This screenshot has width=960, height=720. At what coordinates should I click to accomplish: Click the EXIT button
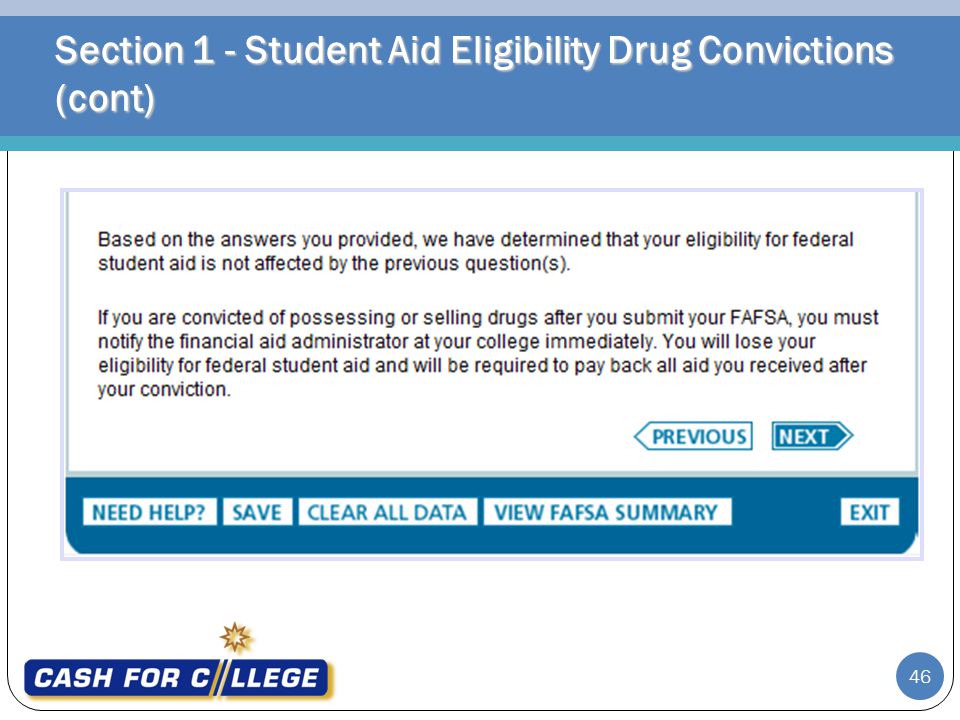[x=870, y=512]
